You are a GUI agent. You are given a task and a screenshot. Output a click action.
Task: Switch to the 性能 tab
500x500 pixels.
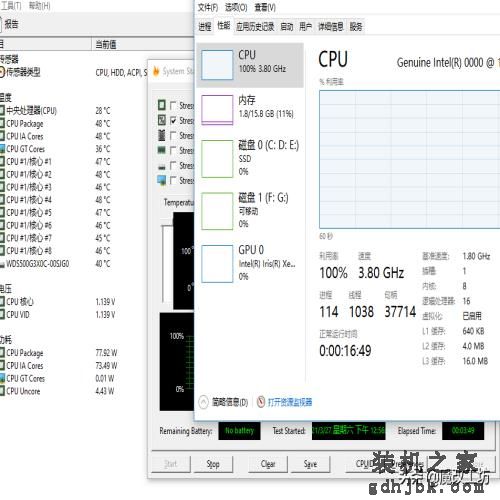pos(224,26)
